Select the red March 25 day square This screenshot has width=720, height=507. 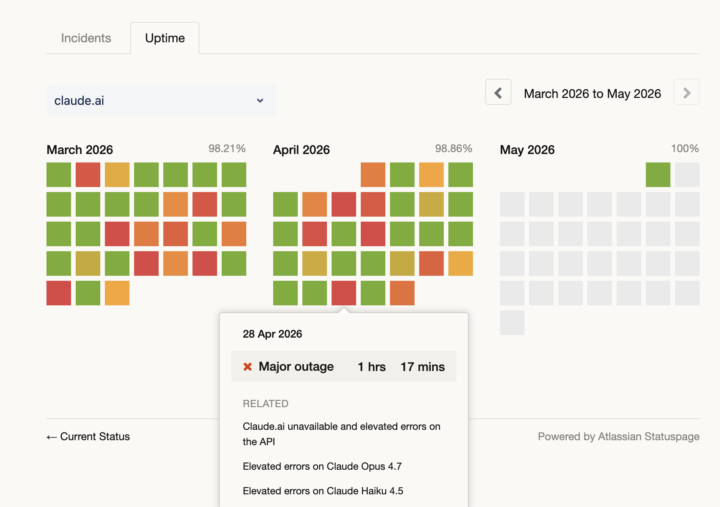click(146, 263)
